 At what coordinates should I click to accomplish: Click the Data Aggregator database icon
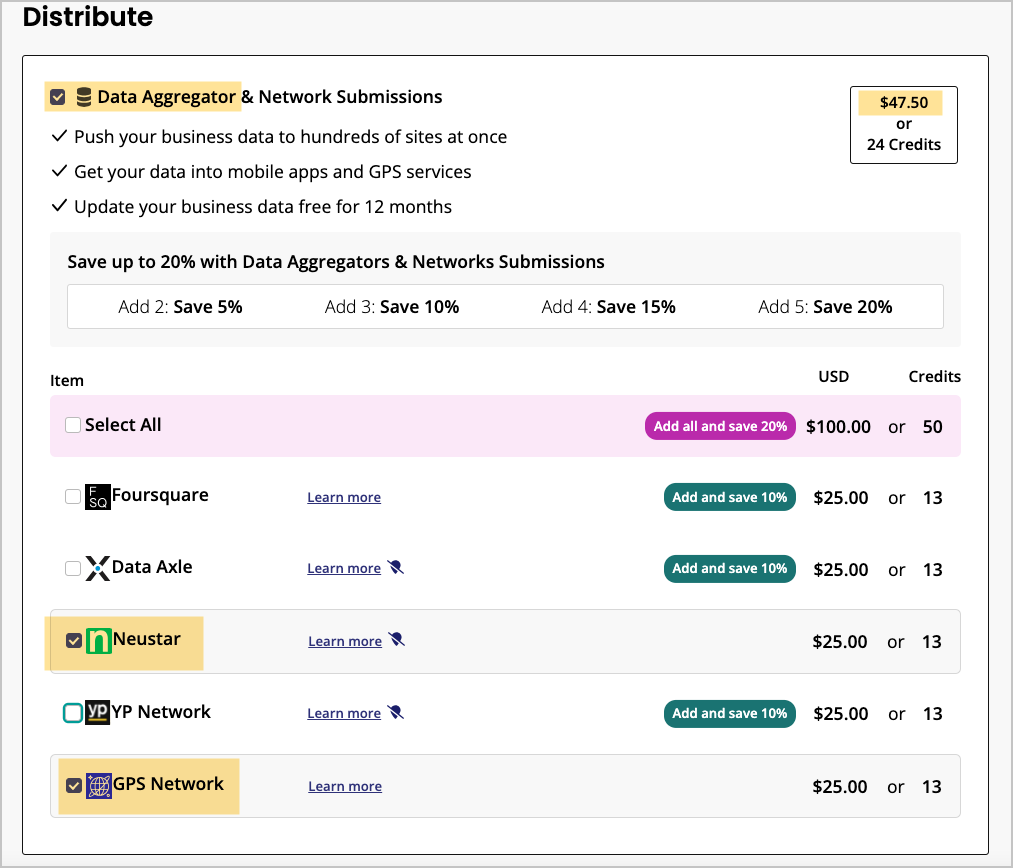coord(84,98)
